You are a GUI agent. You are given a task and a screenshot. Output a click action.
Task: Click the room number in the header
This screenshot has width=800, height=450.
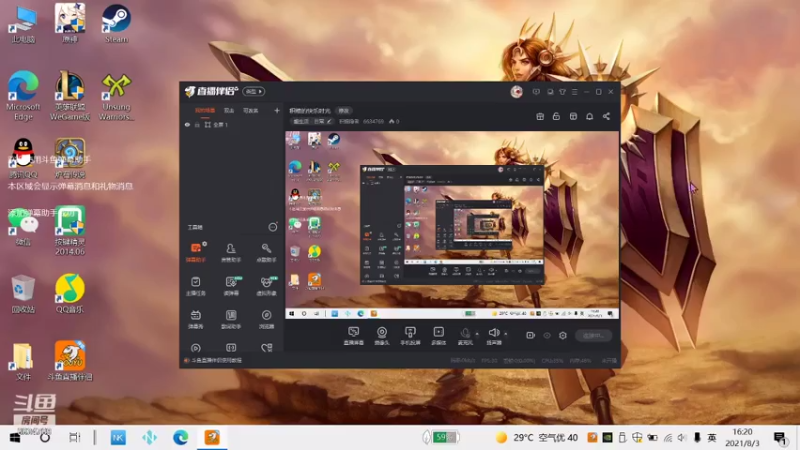(373, 121)
